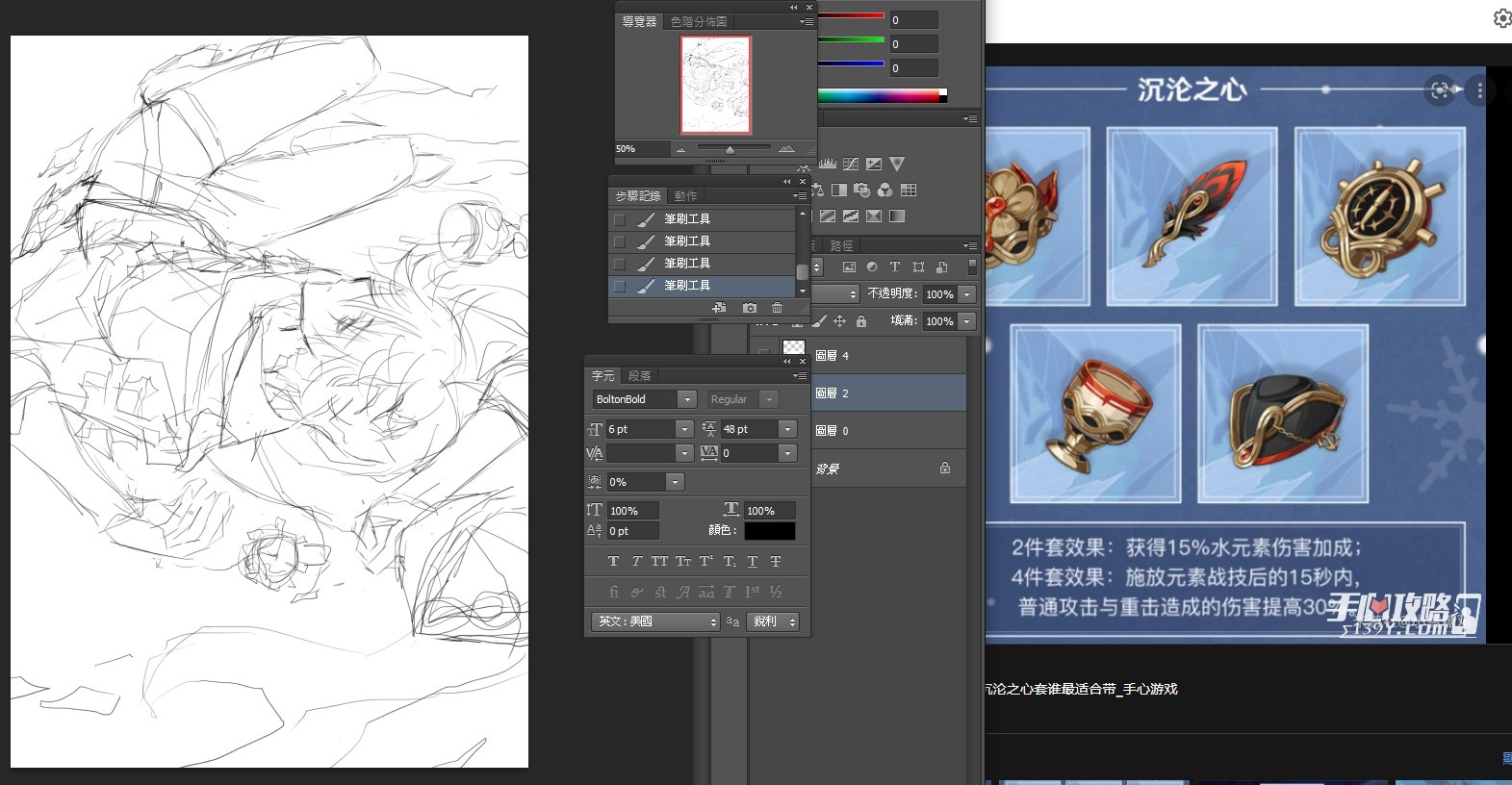Add an Exposure adjustment layer

pyautogui.click(x=874, y=165)
